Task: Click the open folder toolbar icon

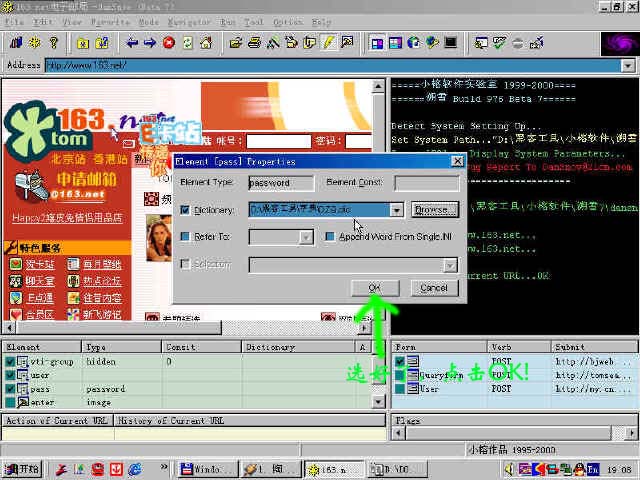Action: [236, 42]
